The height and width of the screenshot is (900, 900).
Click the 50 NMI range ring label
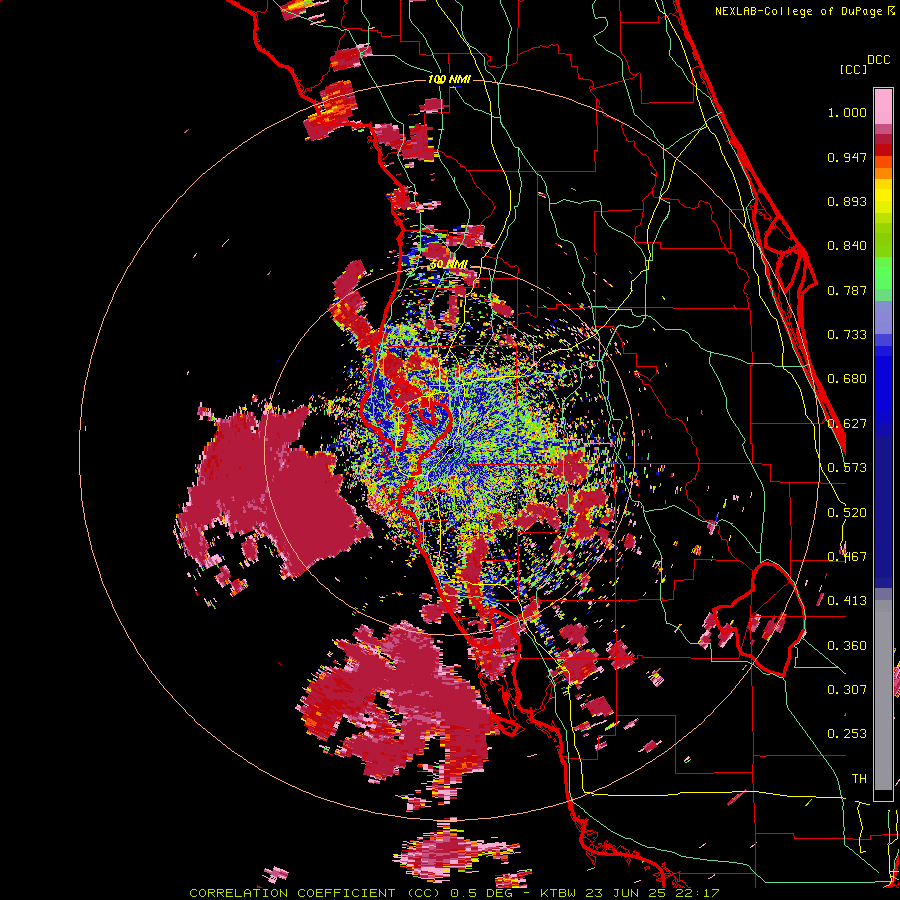[x=449, y=264]
